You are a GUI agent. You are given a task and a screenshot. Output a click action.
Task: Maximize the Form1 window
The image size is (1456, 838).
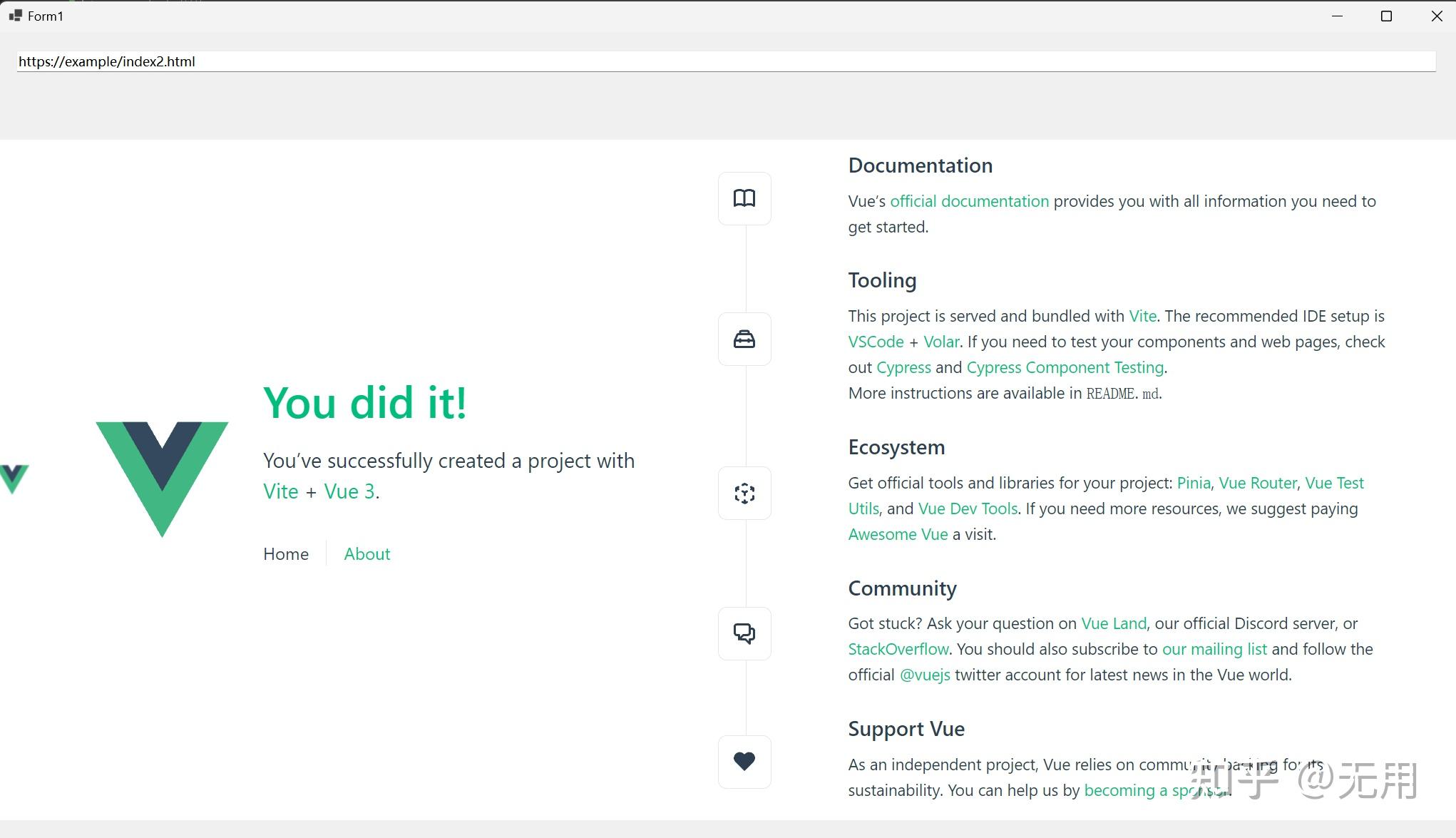coord(1386,16)
